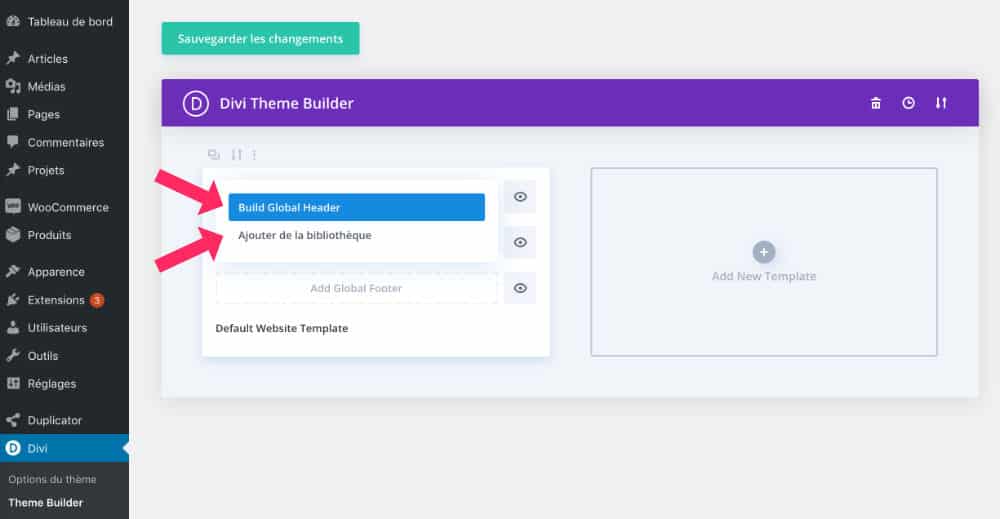Click Default Website Template label

point(281,328)
